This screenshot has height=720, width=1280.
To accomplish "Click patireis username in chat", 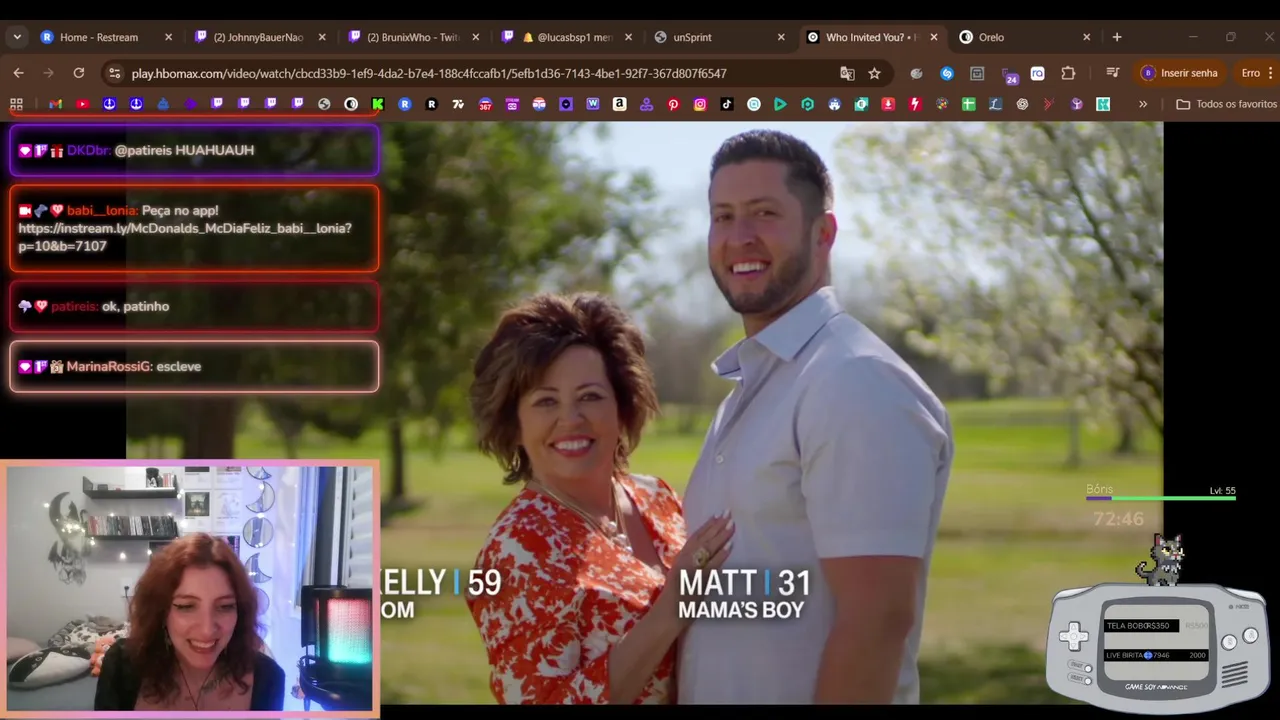I will pos(74,306).
